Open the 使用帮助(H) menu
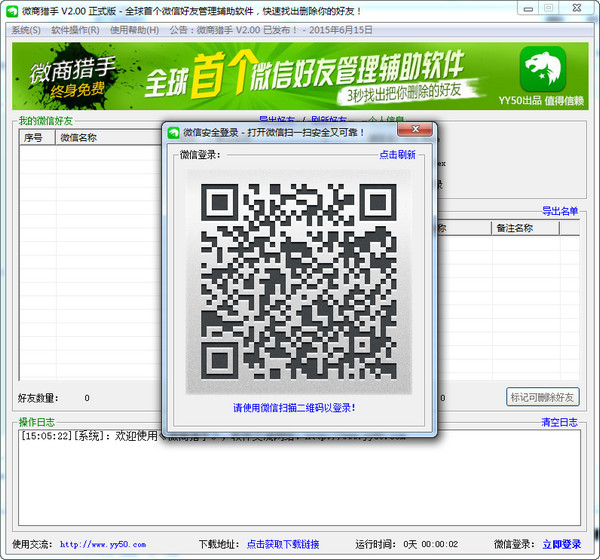Viewport: 600px width, 560px height. (134, 30)
